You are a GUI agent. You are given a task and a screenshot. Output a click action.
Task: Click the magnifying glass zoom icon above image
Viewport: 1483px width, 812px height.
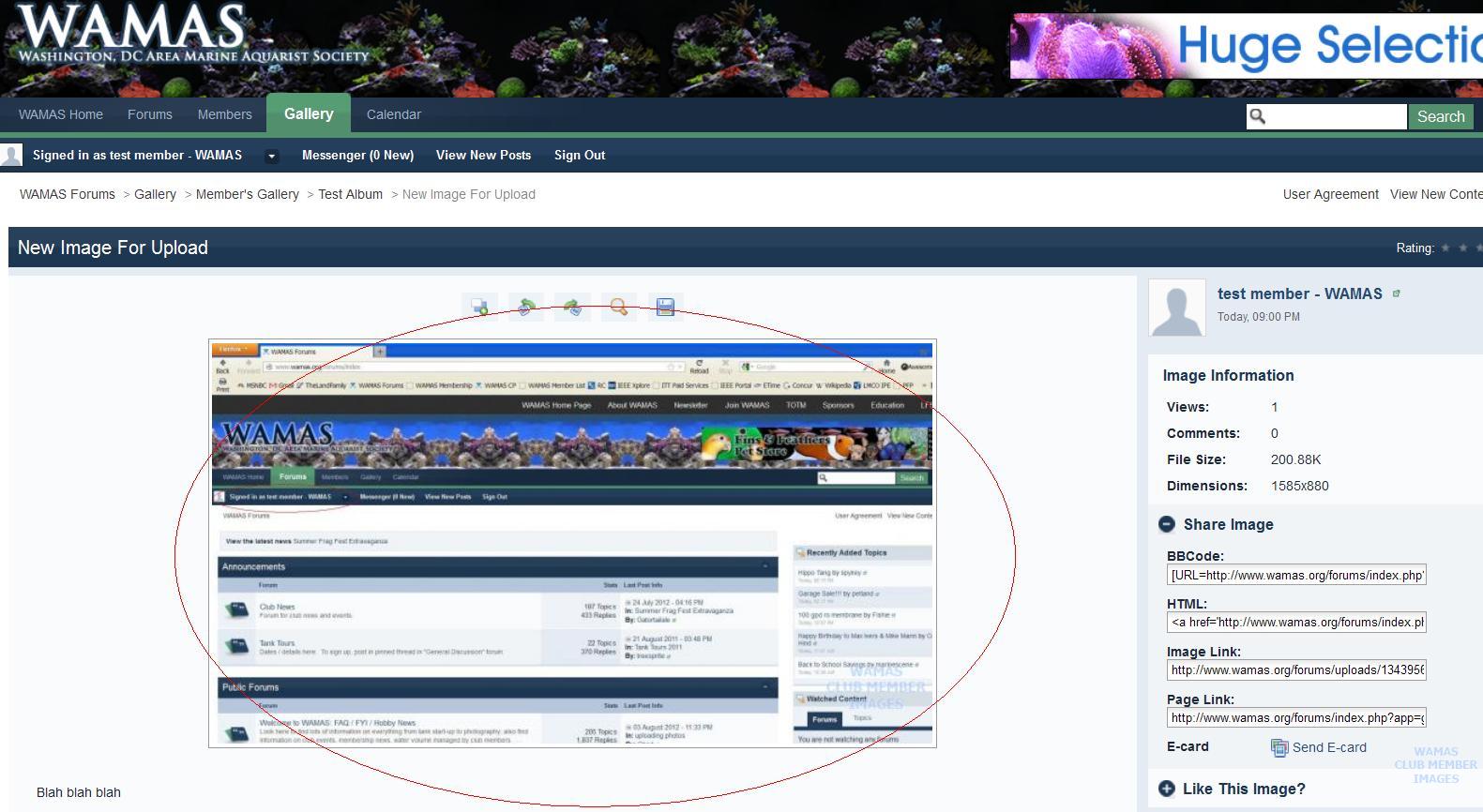618,307
